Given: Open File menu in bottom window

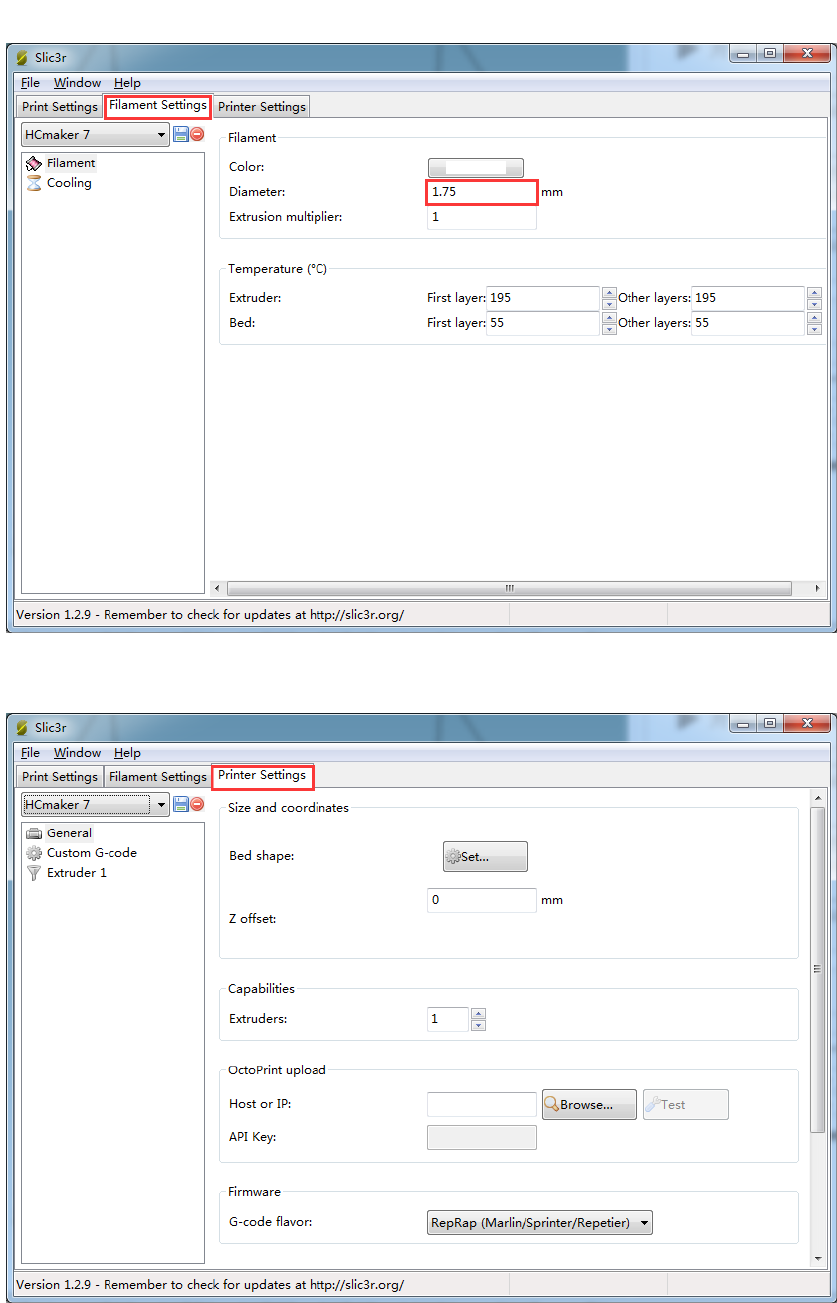Looking at the screenshot, I should pos(30,753).
